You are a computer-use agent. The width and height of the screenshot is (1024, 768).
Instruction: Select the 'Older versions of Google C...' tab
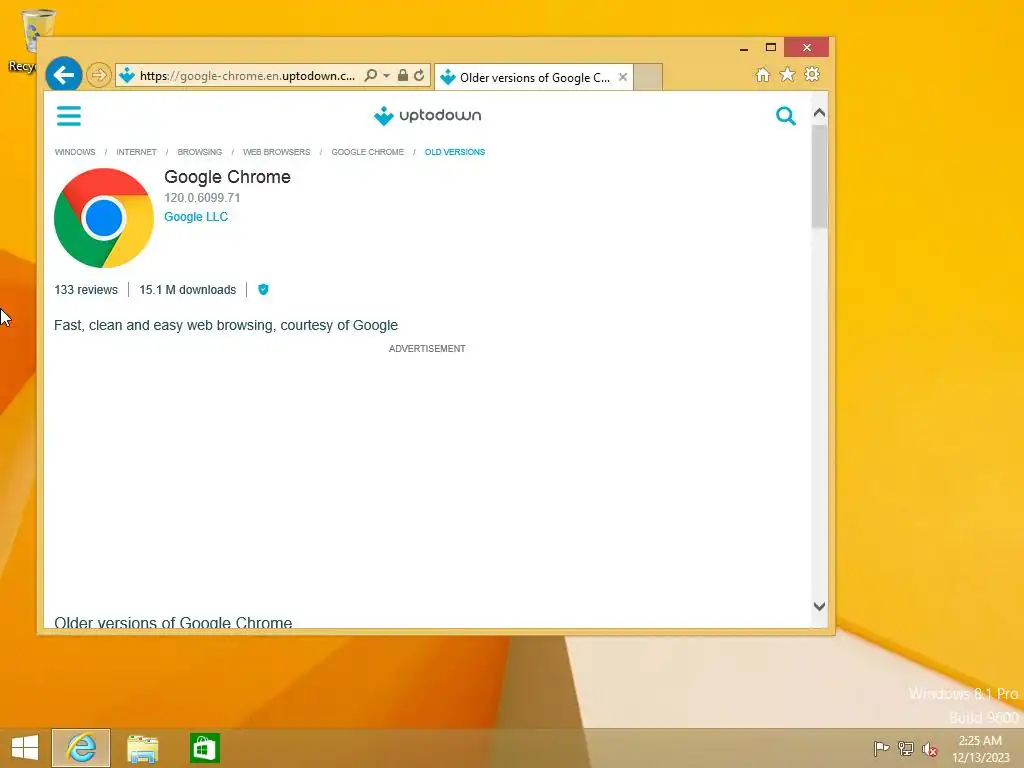tap(534, 78)
